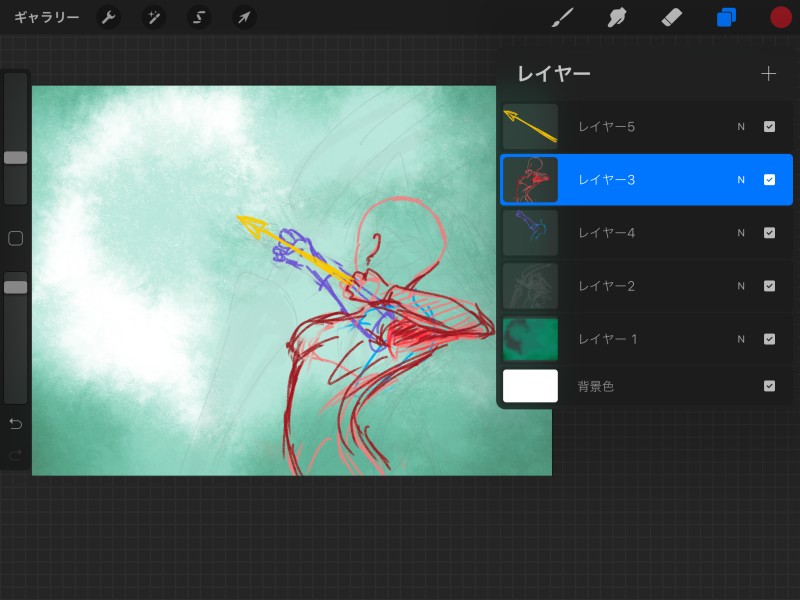
Task: Select the レイヤー 1 row name
Action: coord(608,339)
